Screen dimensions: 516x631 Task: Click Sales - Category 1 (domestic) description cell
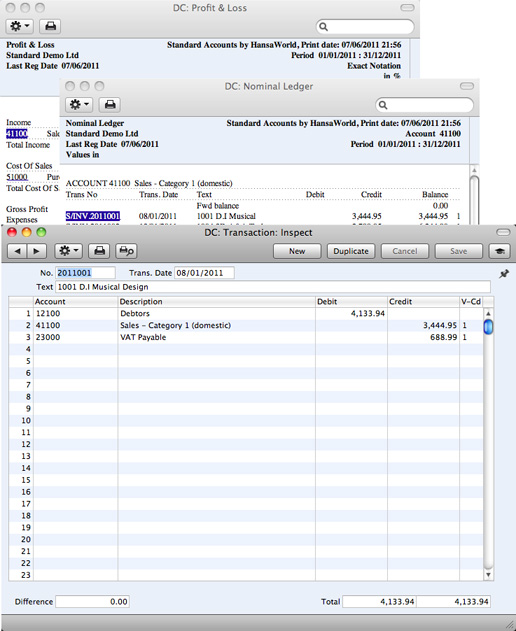(217, 325)
